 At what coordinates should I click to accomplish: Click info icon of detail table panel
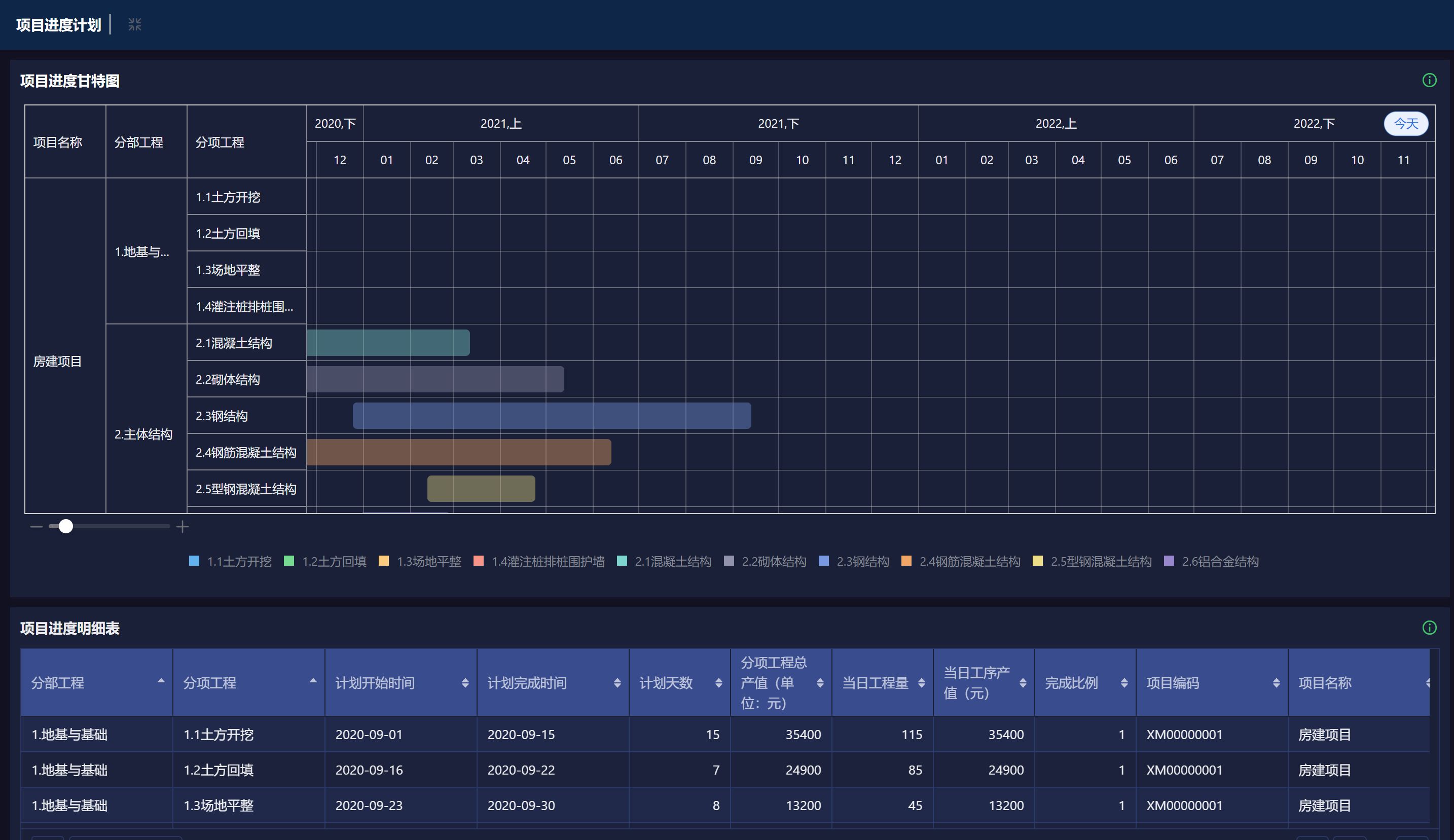[1429, 627]
